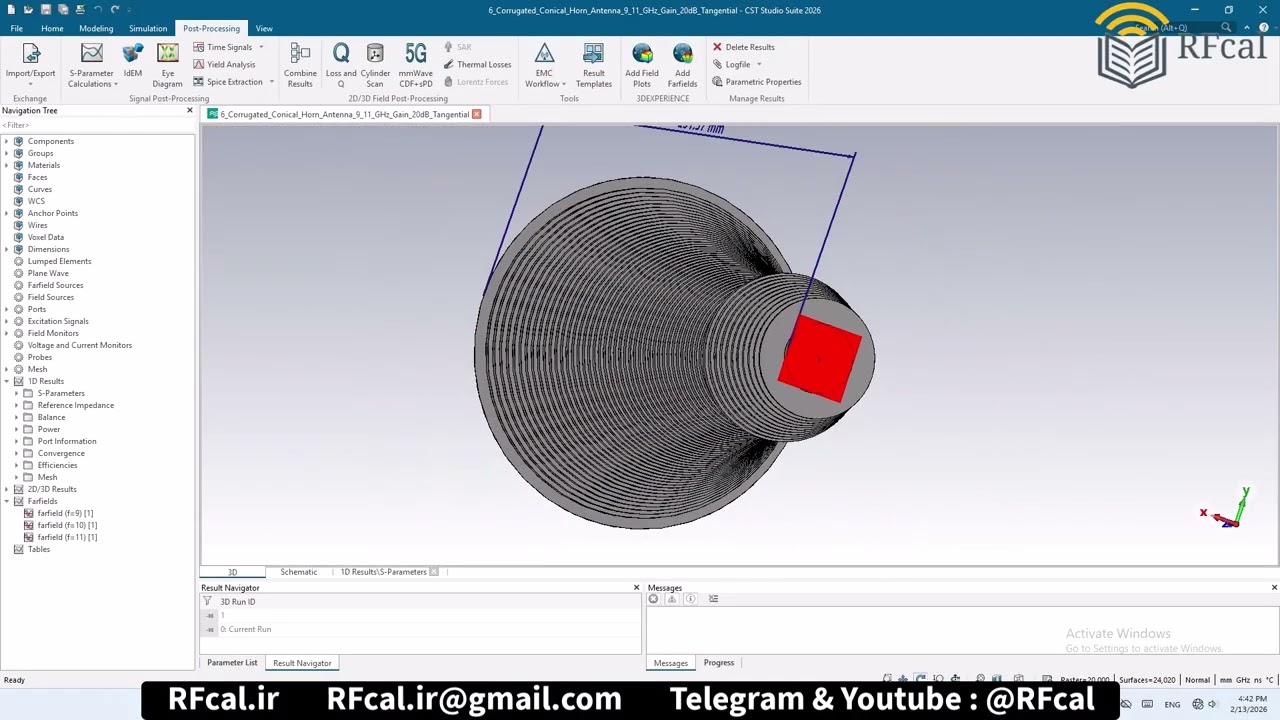
Task: Select the Messages tab
Action: click(x=671, y=663)
